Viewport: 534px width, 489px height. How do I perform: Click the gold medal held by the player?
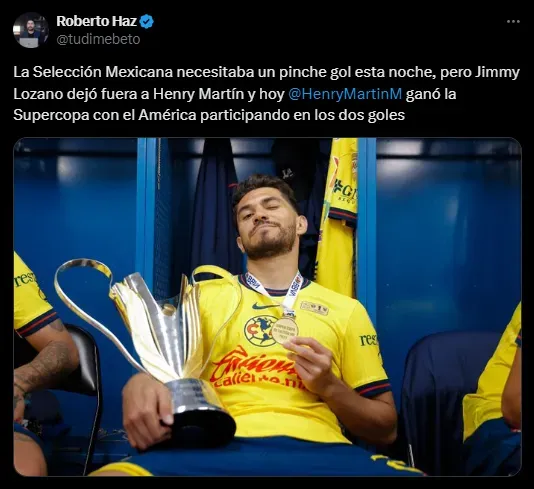point(285,330)
